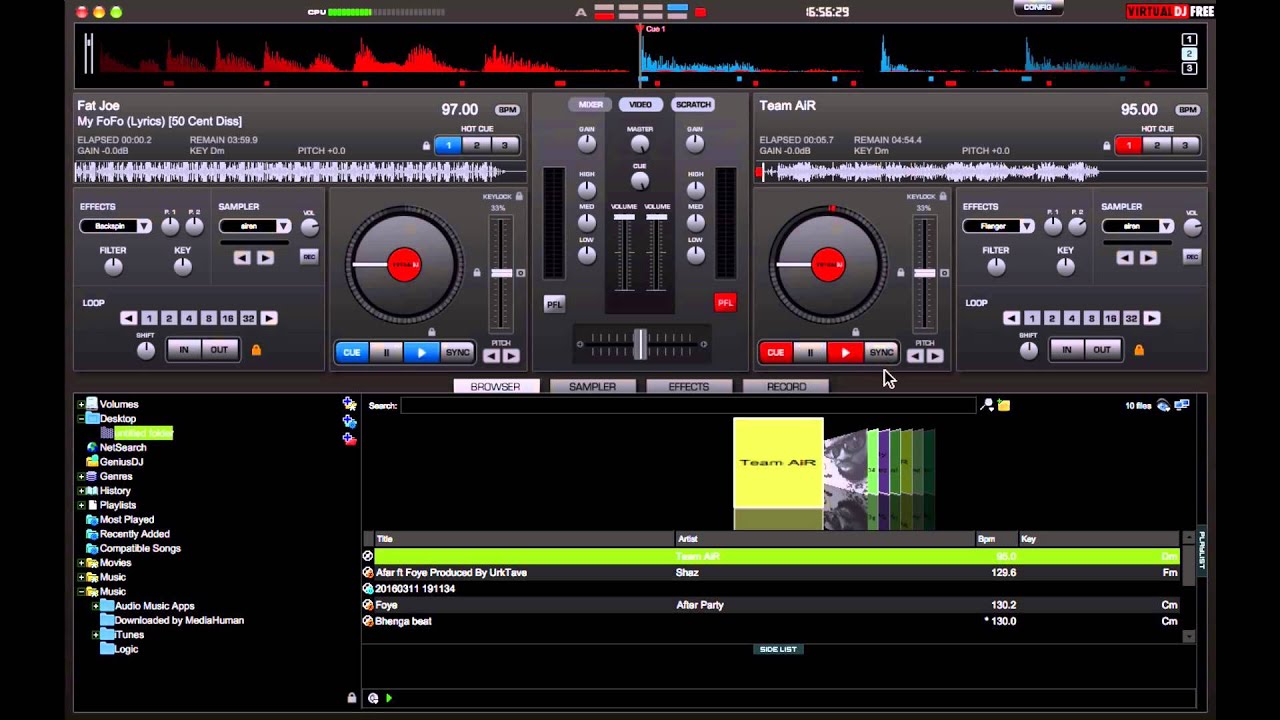The width and height of the screenshot is (1280, 720).
Task: Click right deck BPM tap button
Action: (x=1188, y=110)
